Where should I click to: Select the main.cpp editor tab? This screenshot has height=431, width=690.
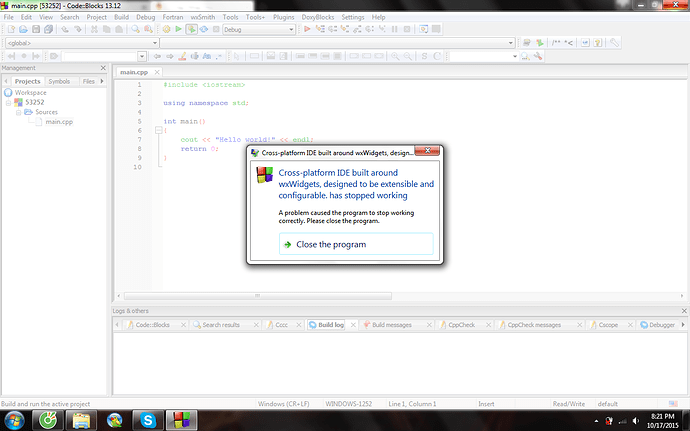click(x=134, y=72)
